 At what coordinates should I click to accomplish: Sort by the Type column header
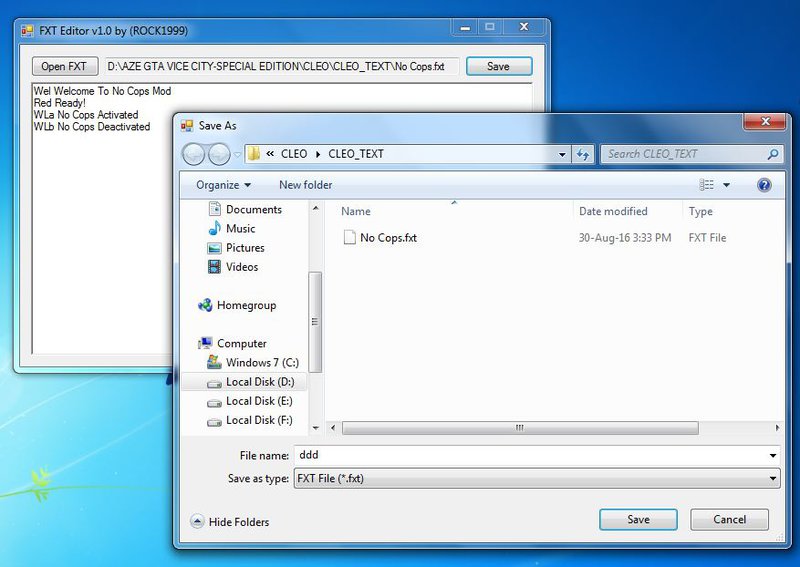(x=701, y=211)
